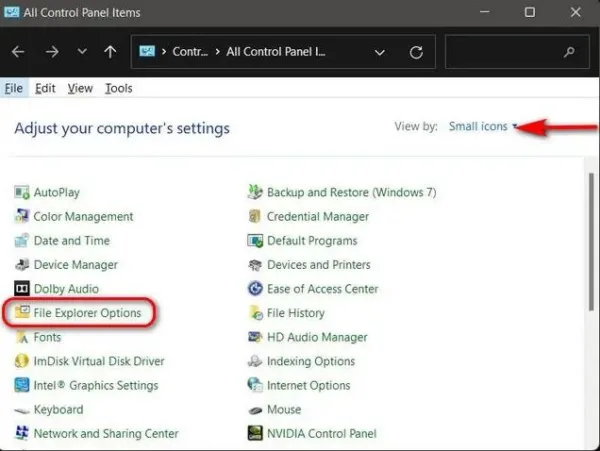The height and width of the screenshot is (451, 600).
Task: Open the Credential Manager icon
Action: 255,217
